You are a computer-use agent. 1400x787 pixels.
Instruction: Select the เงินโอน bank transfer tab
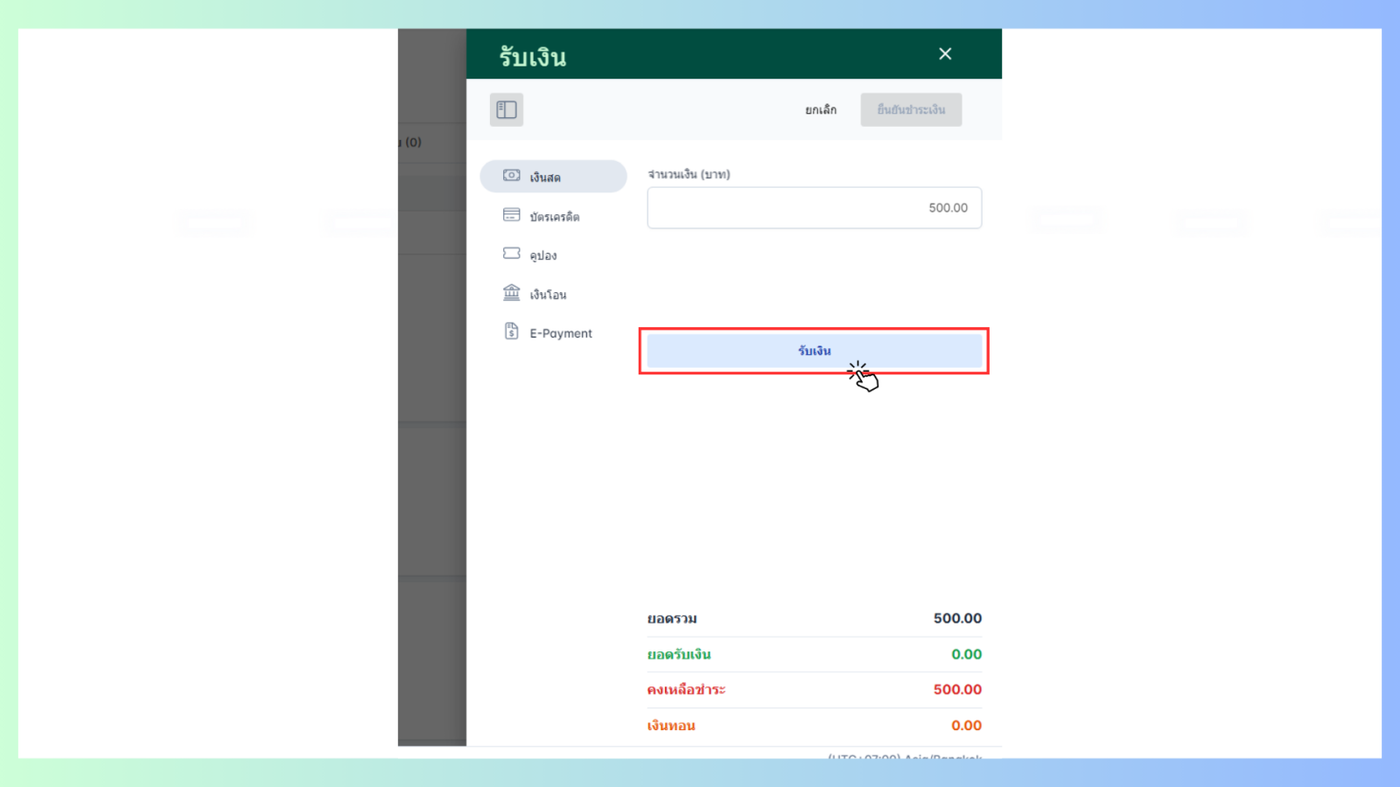point(553,294)
